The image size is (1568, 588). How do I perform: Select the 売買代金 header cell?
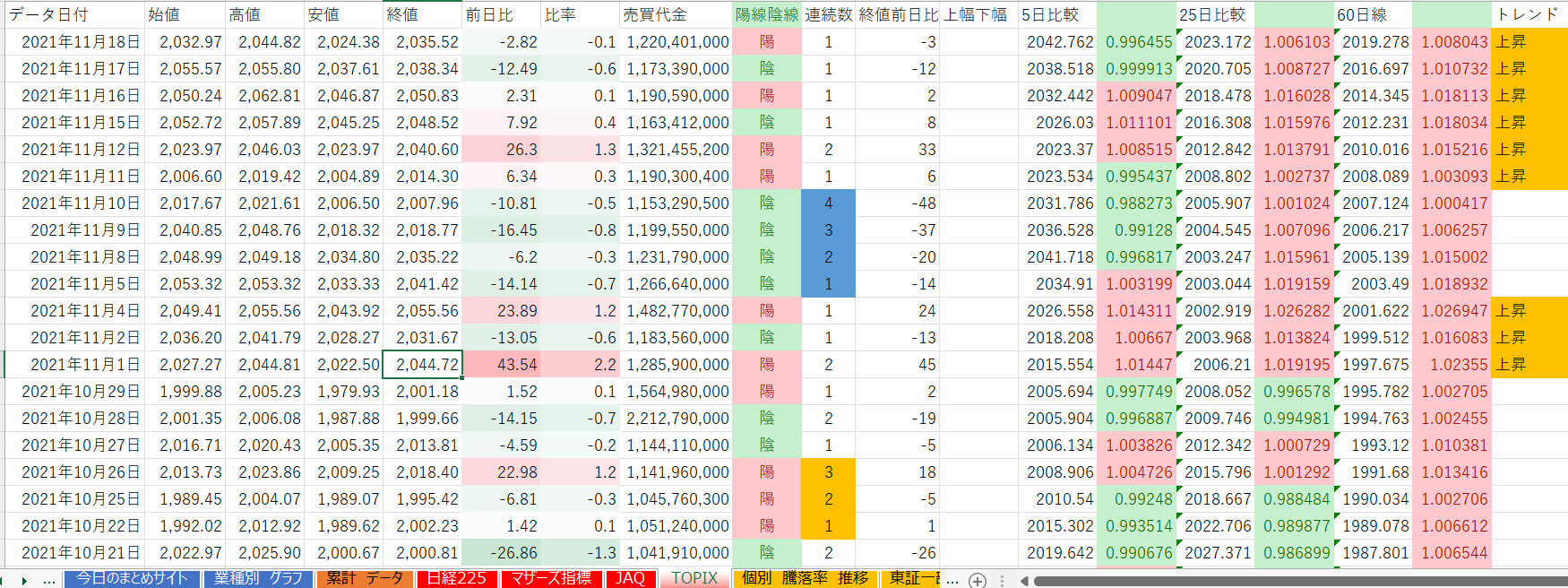(676, 14)
